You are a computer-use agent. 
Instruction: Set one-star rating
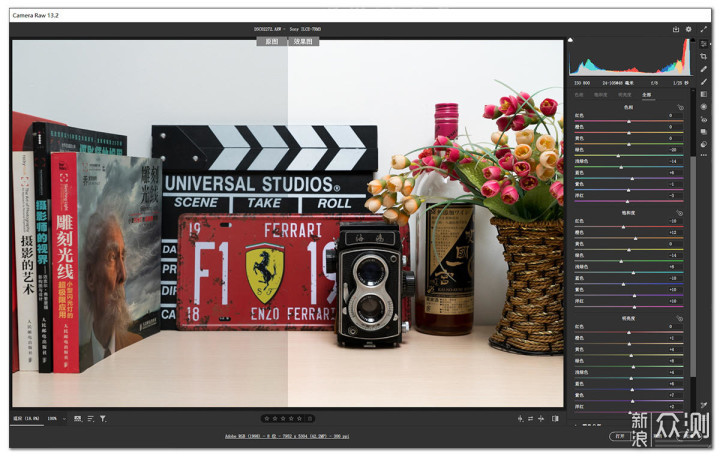267,419
